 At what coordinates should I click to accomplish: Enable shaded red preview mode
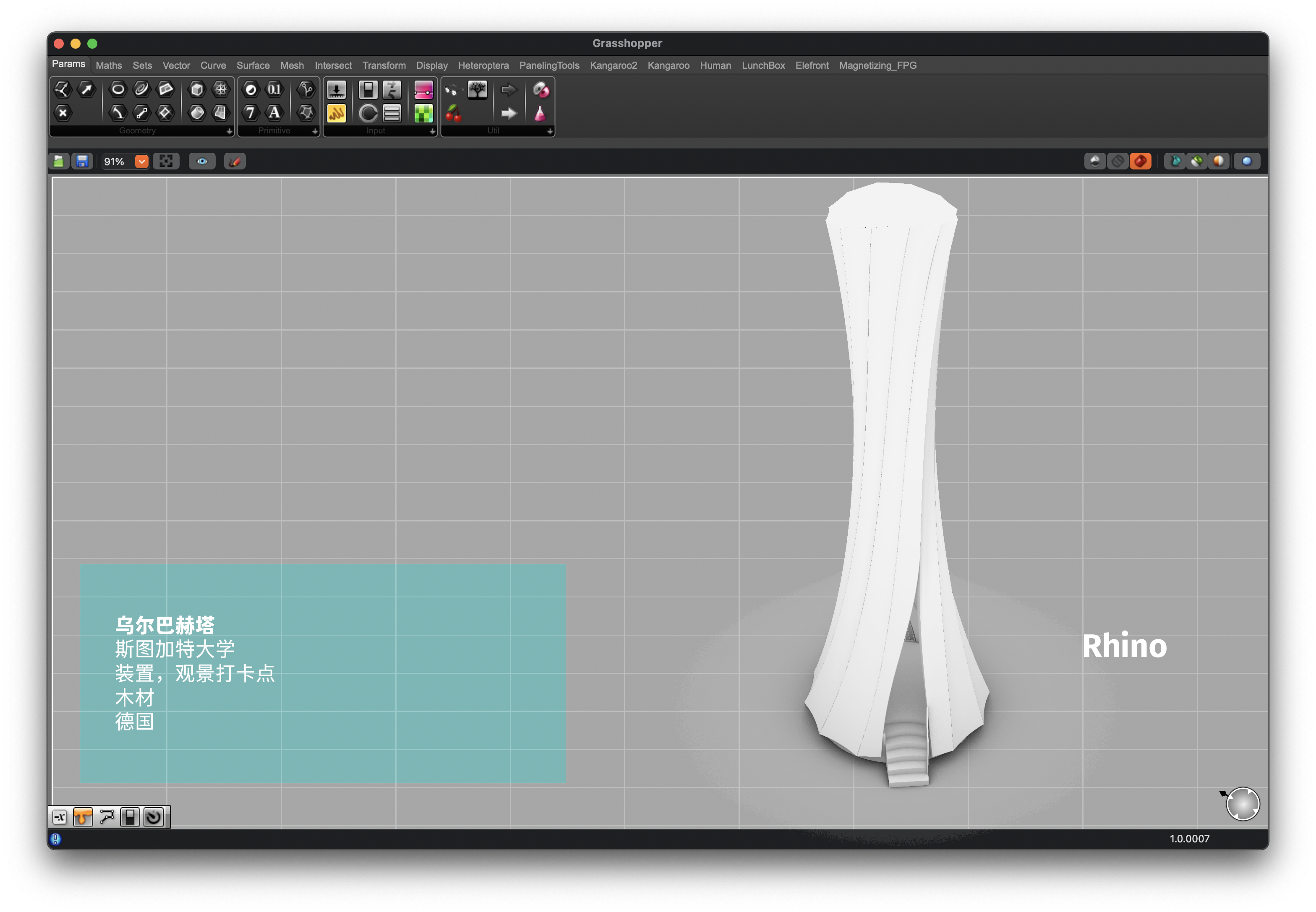(x=1140, y=162)
